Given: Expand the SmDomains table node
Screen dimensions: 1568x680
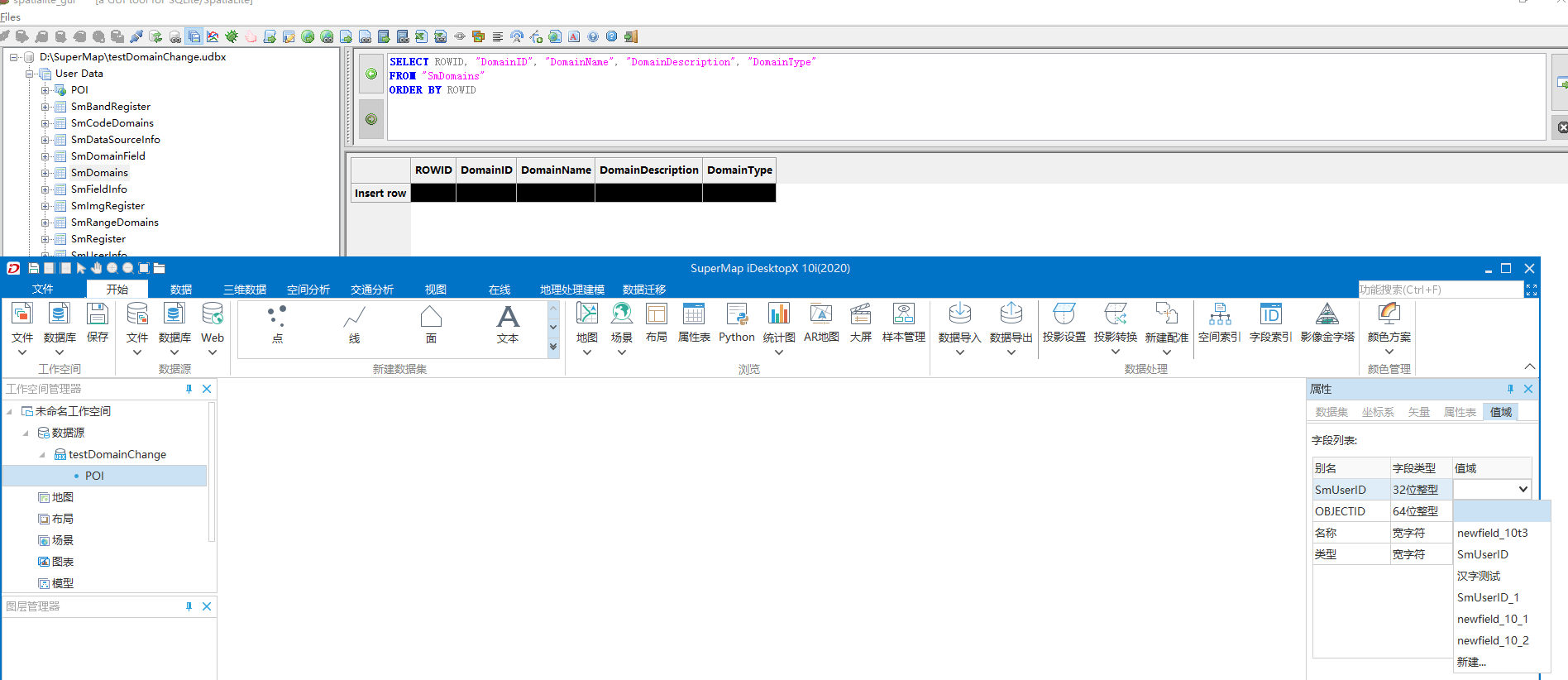Looking at the screenshot, I should 45,173.
